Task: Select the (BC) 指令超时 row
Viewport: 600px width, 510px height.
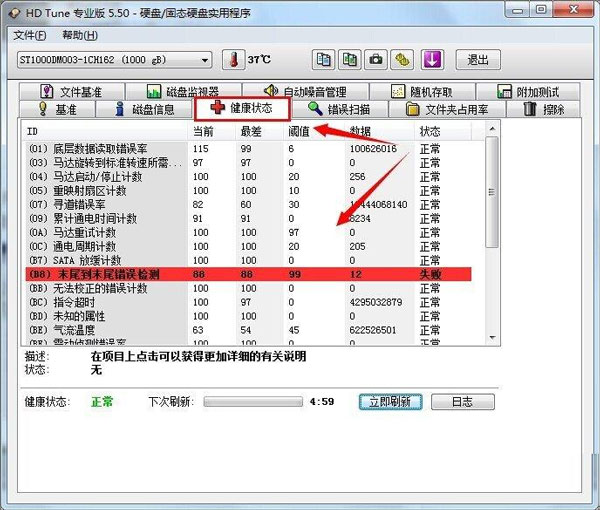Action: [249, 302]
